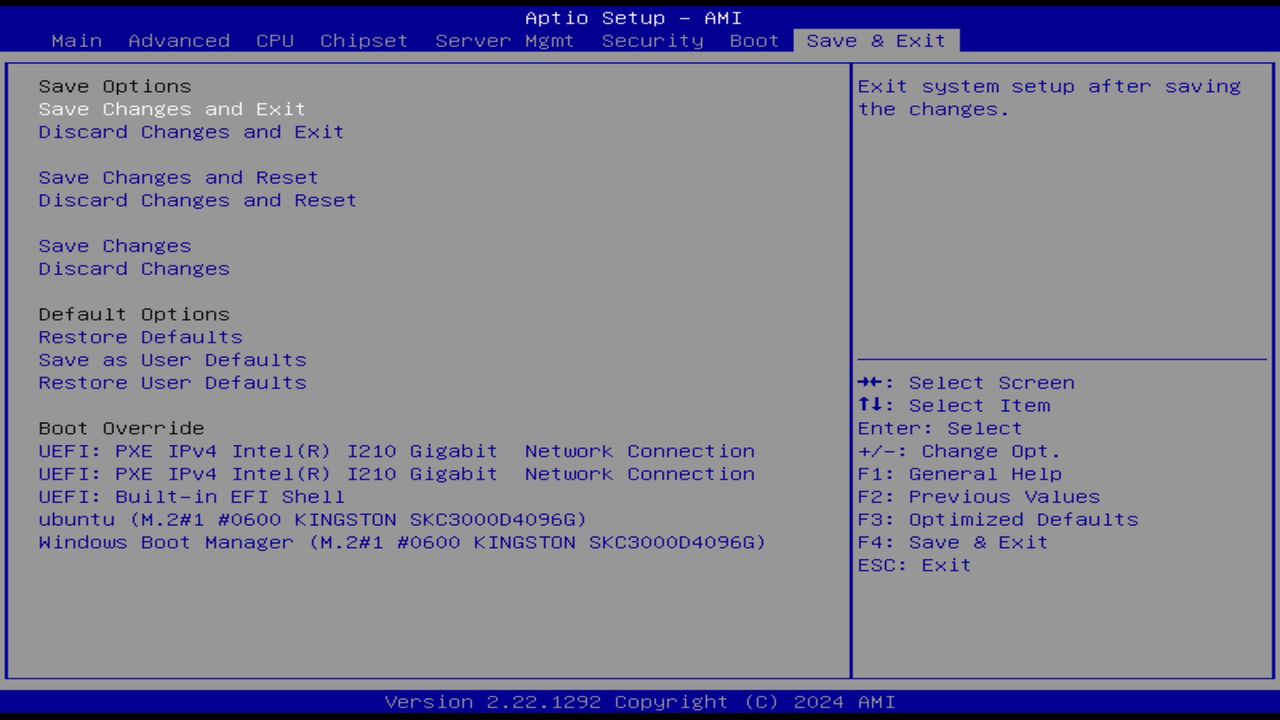Viewport: 1280px width, 720px height.
Task: Click the help text about exiting setup
Action: pos(1049,98)
